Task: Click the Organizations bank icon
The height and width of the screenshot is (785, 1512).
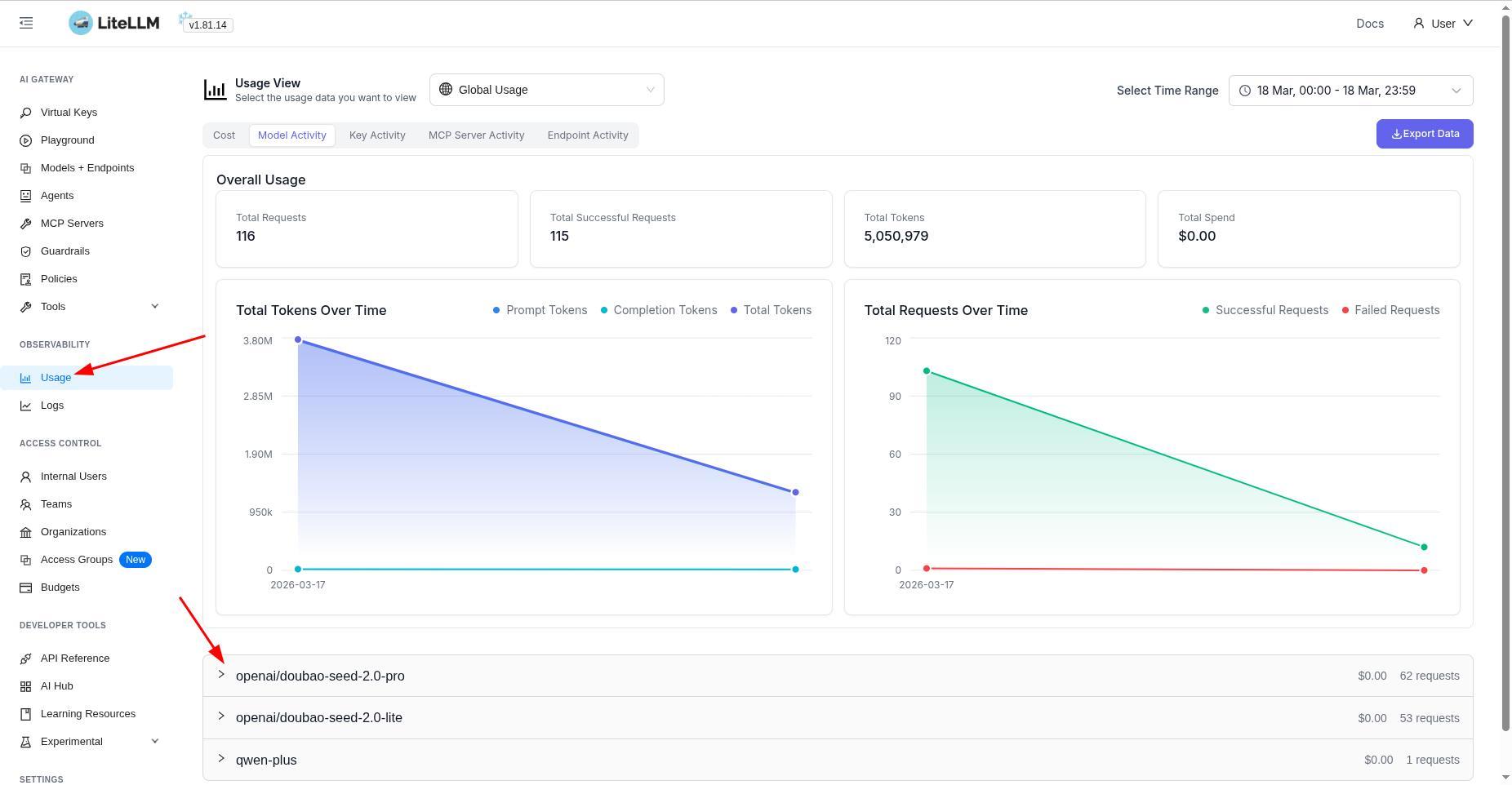Action: coord(25,532)
